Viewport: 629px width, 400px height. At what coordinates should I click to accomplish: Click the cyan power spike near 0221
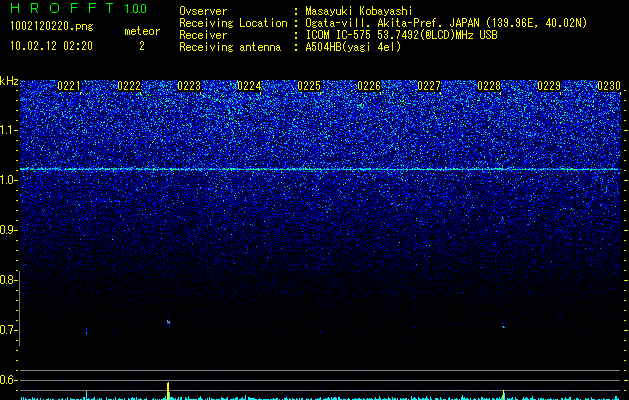click(x=86, y=395)
